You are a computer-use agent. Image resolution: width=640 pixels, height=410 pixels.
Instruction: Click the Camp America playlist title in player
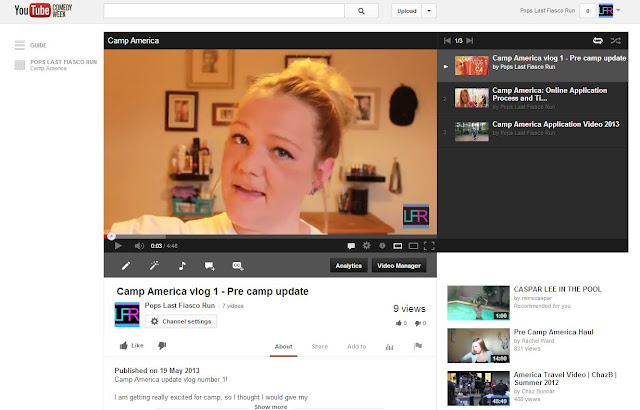(x=133, y=40)
